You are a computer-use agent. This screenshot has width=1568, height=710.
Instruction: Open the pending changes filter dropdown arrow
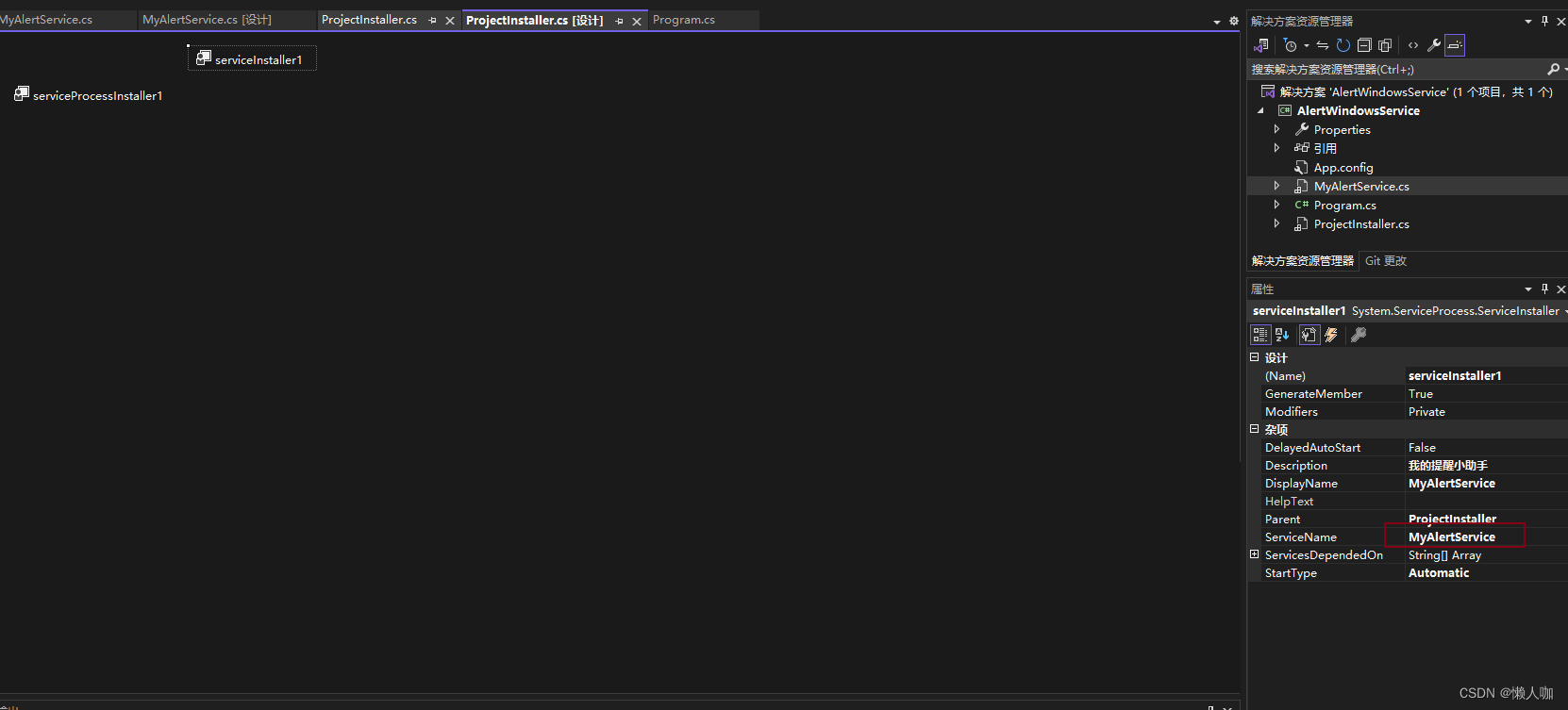(x=1307, y=45)
